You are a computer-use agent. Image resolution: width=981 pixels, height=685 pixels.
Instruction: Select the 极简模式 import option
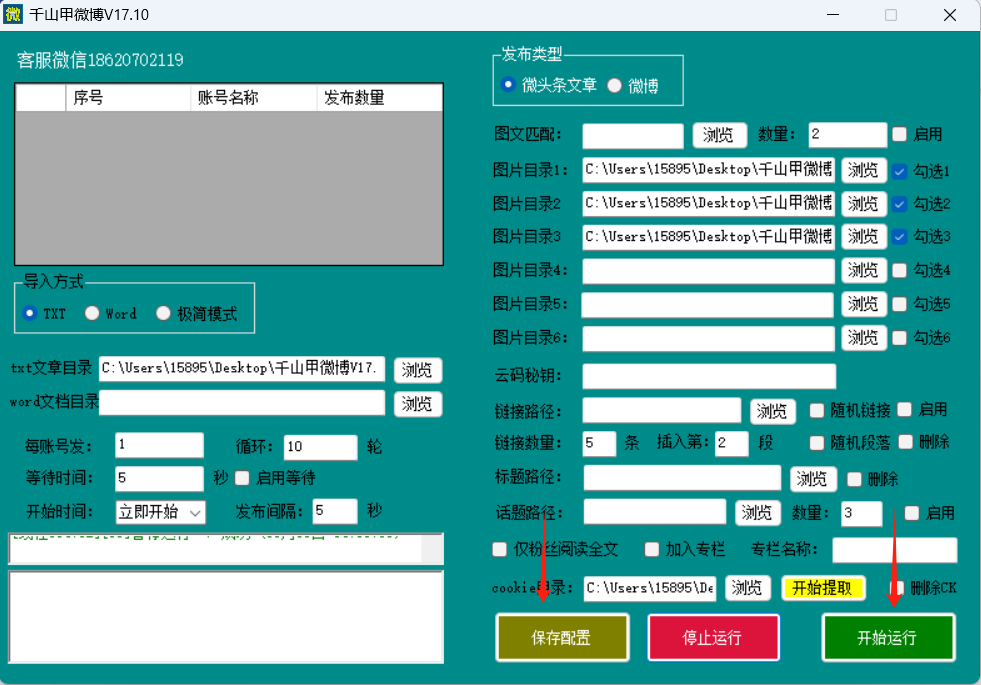165,313
